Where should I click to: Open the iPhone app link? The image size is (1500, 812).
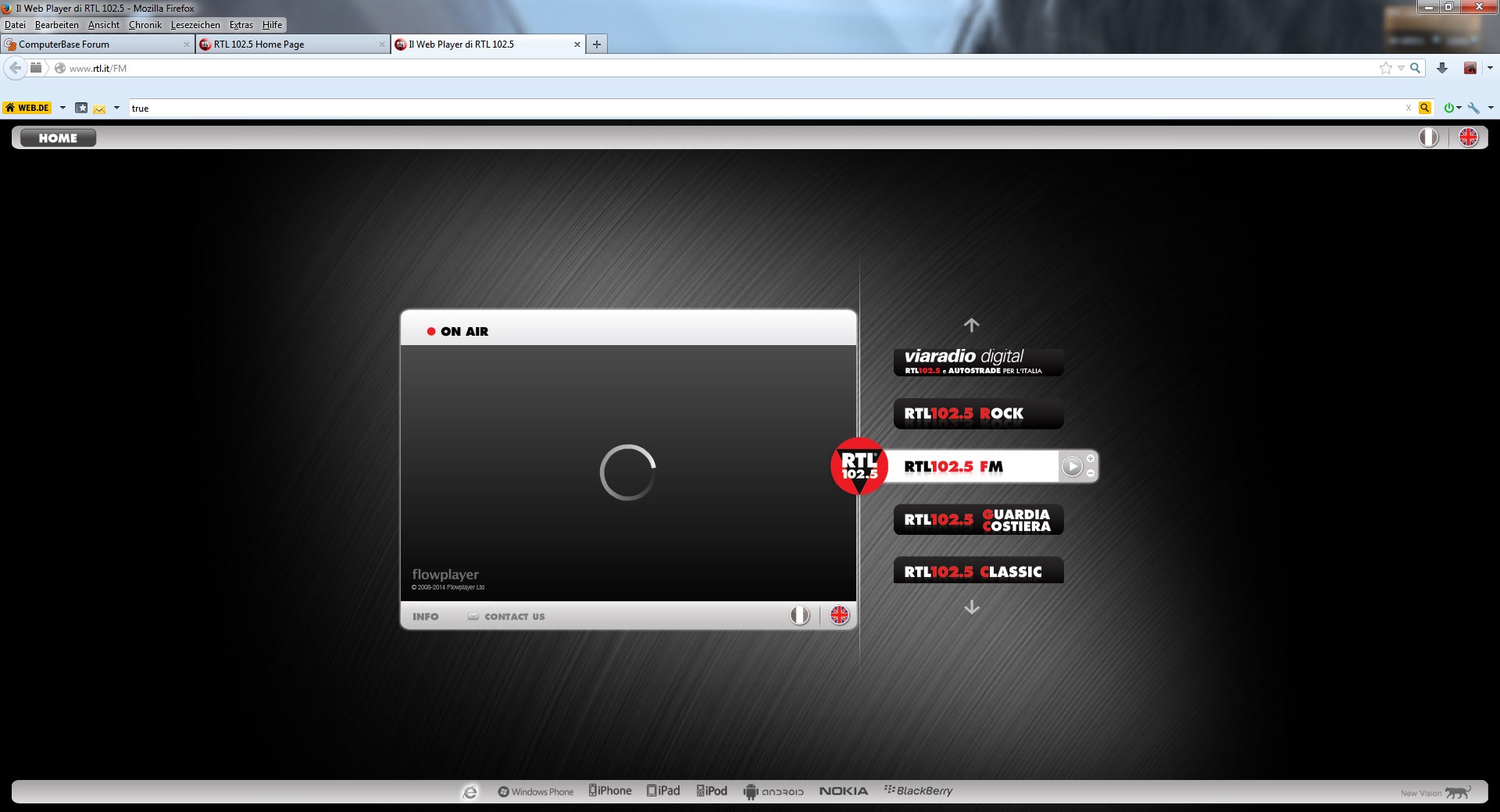610,791
